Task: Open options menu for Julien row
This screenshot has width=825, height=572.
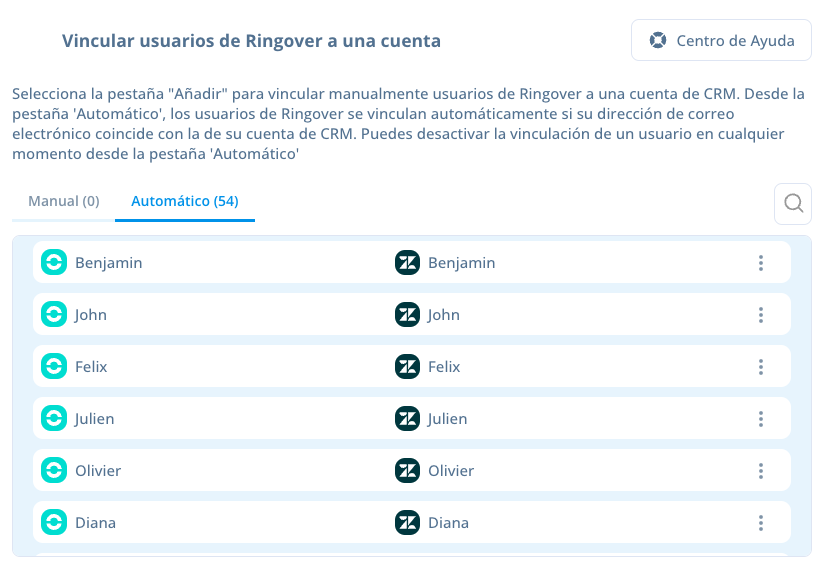Action: pyautogui.click(x=761, y=419)
